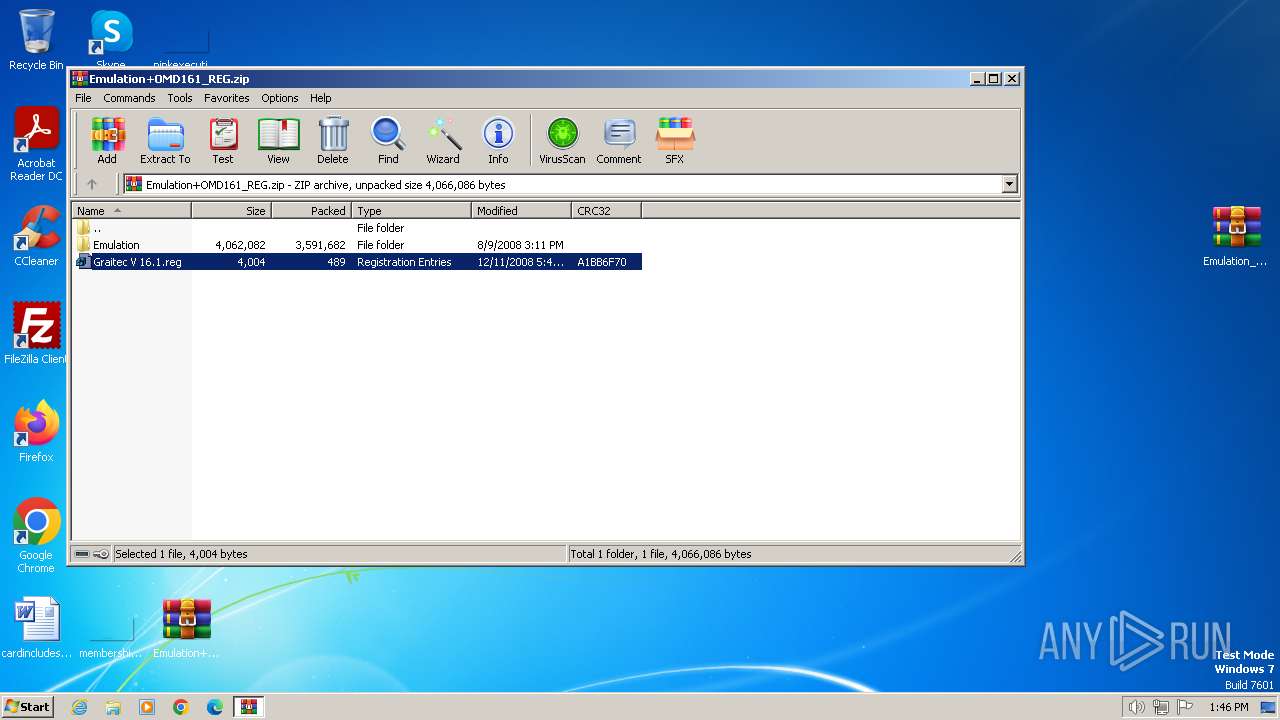
Task: Open Recycle Bin desktop icon
Action: 36,40
